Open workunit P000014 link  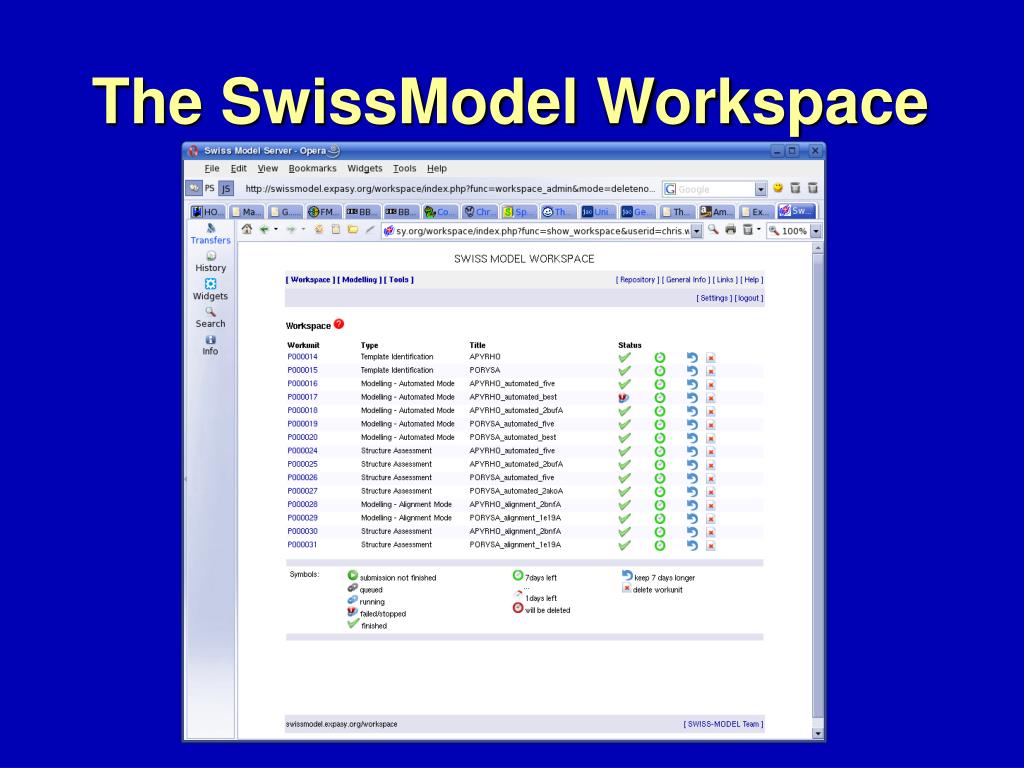(302, 357)
